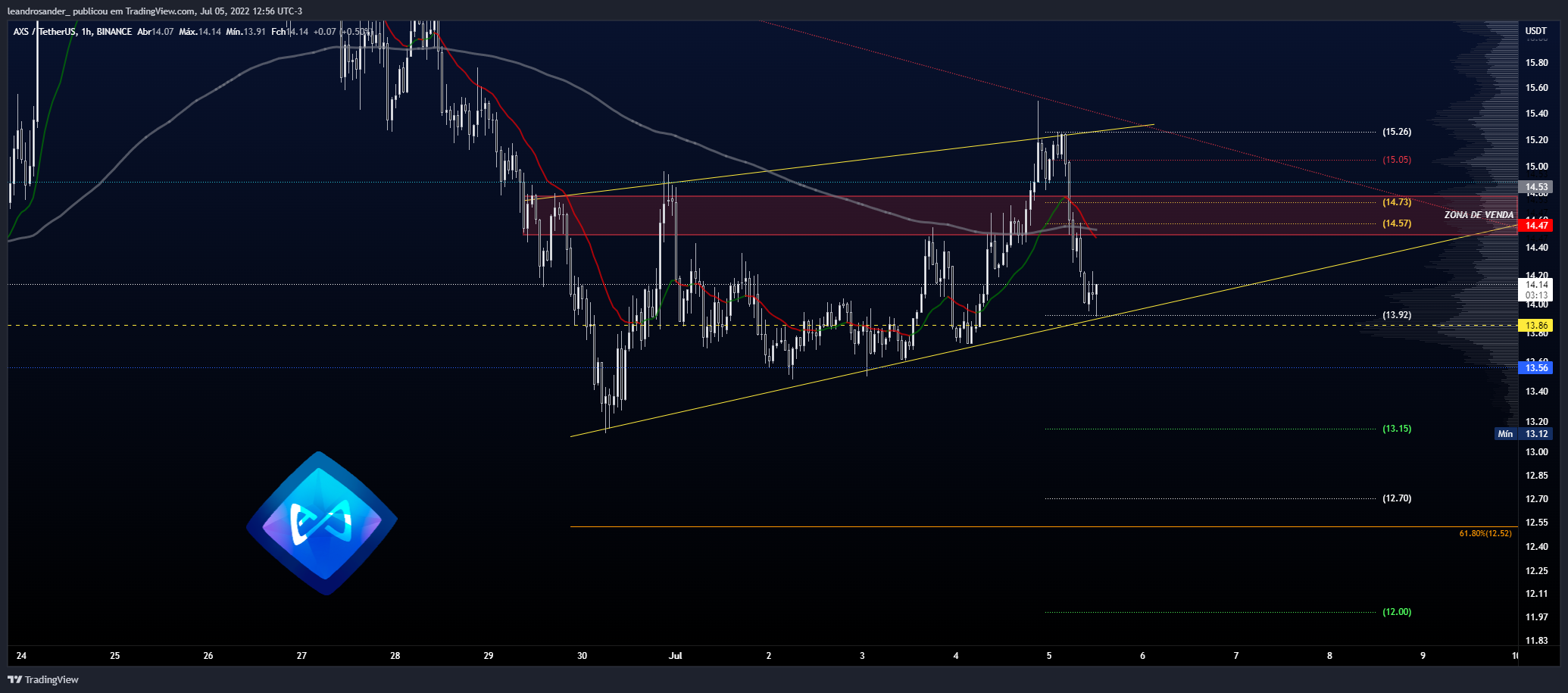Screen dimensions: 1568x693
Task: Click the 12.85 price axis value
Action: point(1537,476)
